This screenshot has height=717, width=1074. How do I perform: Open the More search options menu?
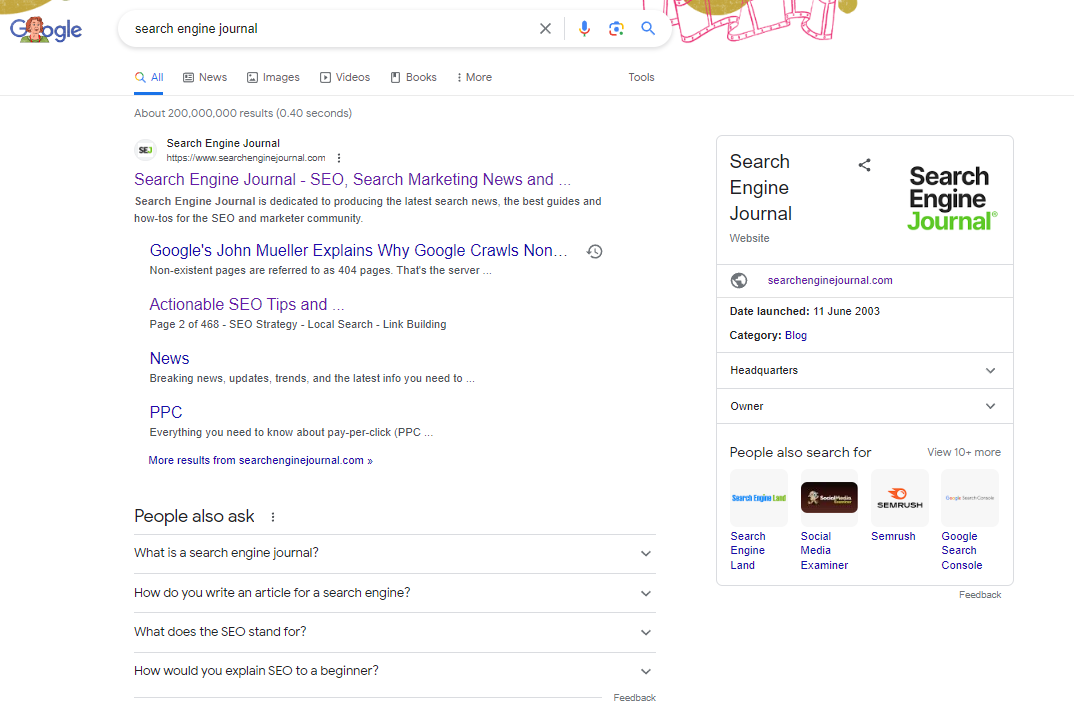[473, 77]
